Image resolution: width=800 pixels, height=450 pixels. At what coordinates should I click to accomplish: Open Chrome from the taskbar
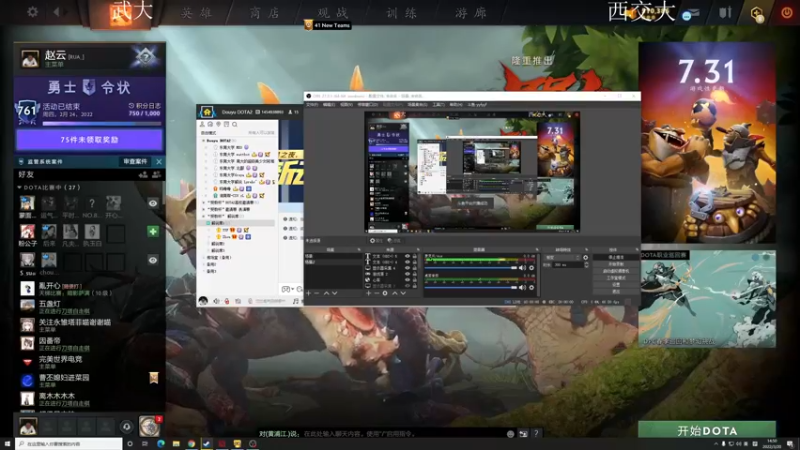[x=191, y=444]
